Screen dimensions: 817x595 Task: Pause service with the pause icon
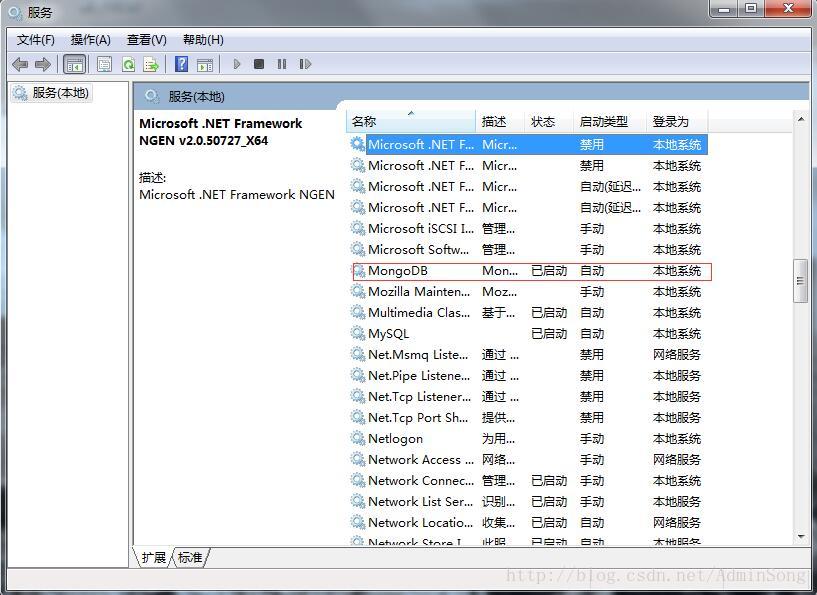282,64
